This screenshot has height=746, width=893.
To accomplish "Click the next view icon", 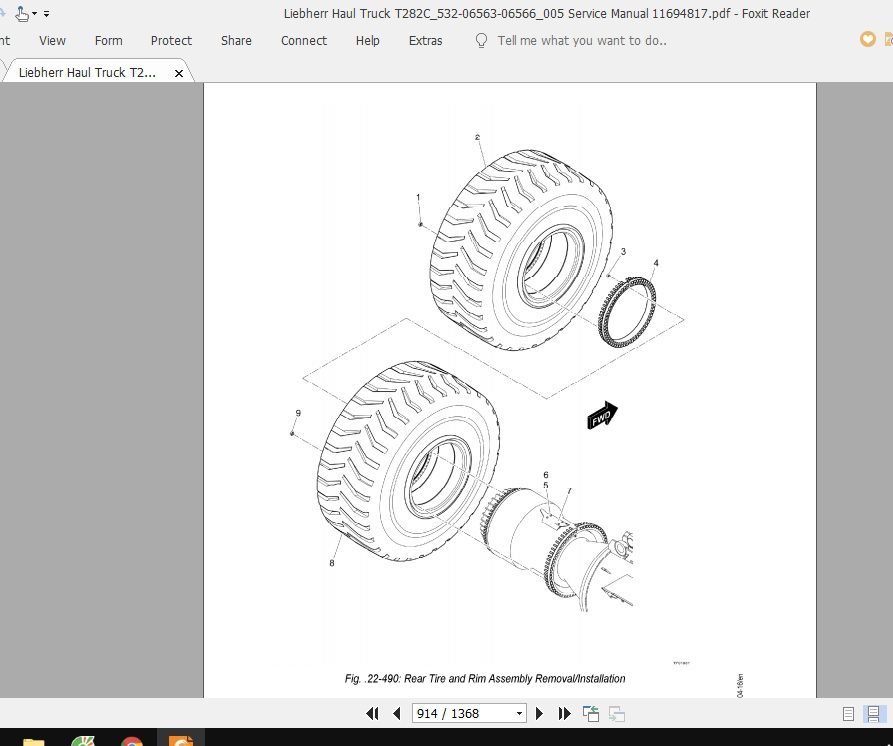I will pos(617,714).
